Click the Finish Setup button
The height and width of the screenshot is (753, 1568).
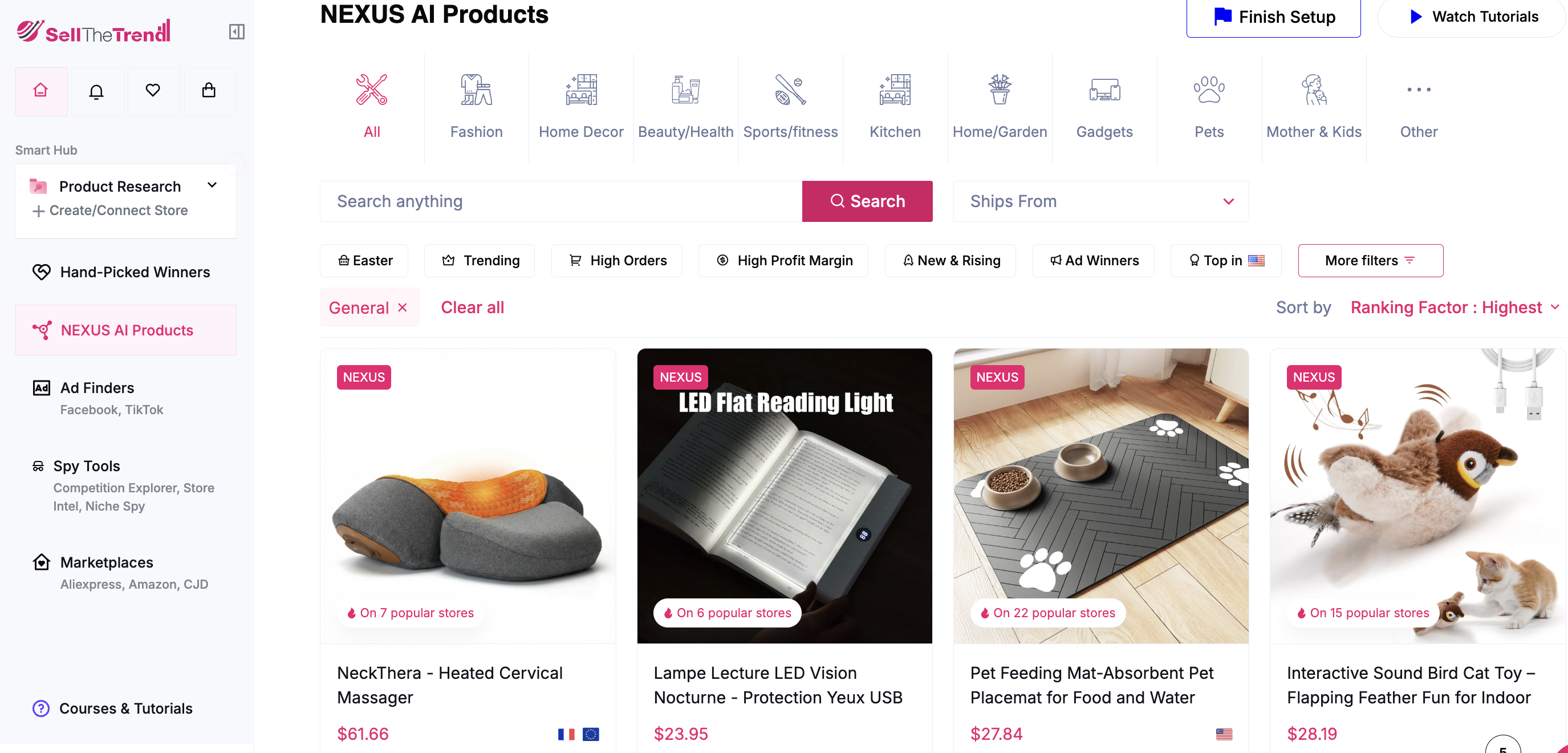[x=1273, y=17]
